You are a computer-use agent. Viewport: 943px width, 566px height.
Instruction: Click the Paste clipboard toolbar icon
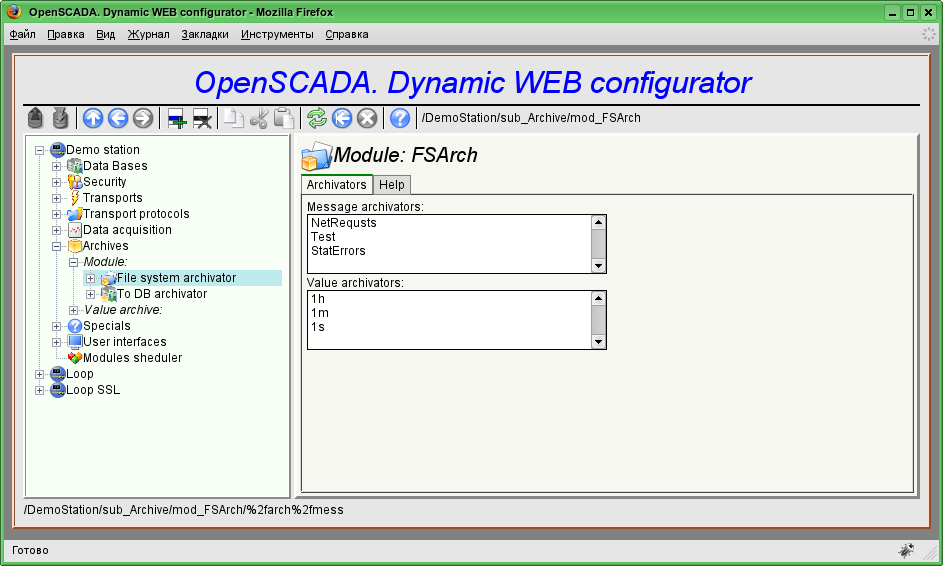(x=284, y=118)
